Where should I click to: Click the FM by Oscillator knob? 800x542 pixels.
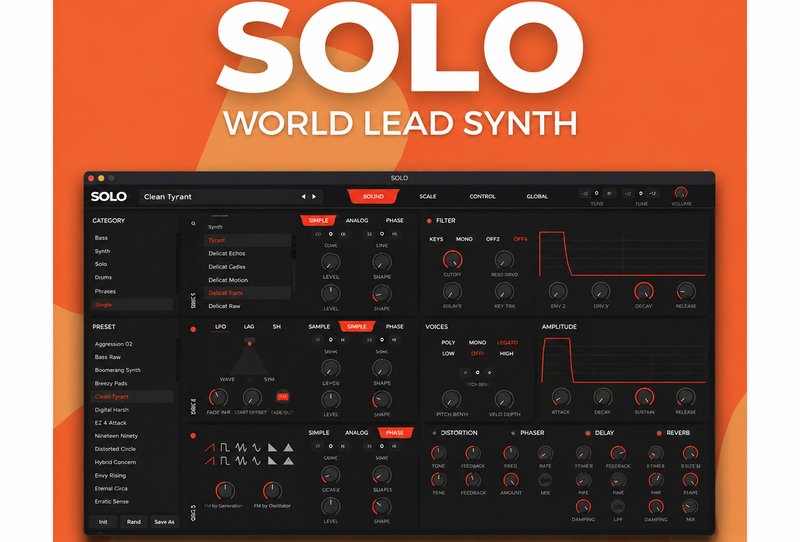(x=272, y=490)
